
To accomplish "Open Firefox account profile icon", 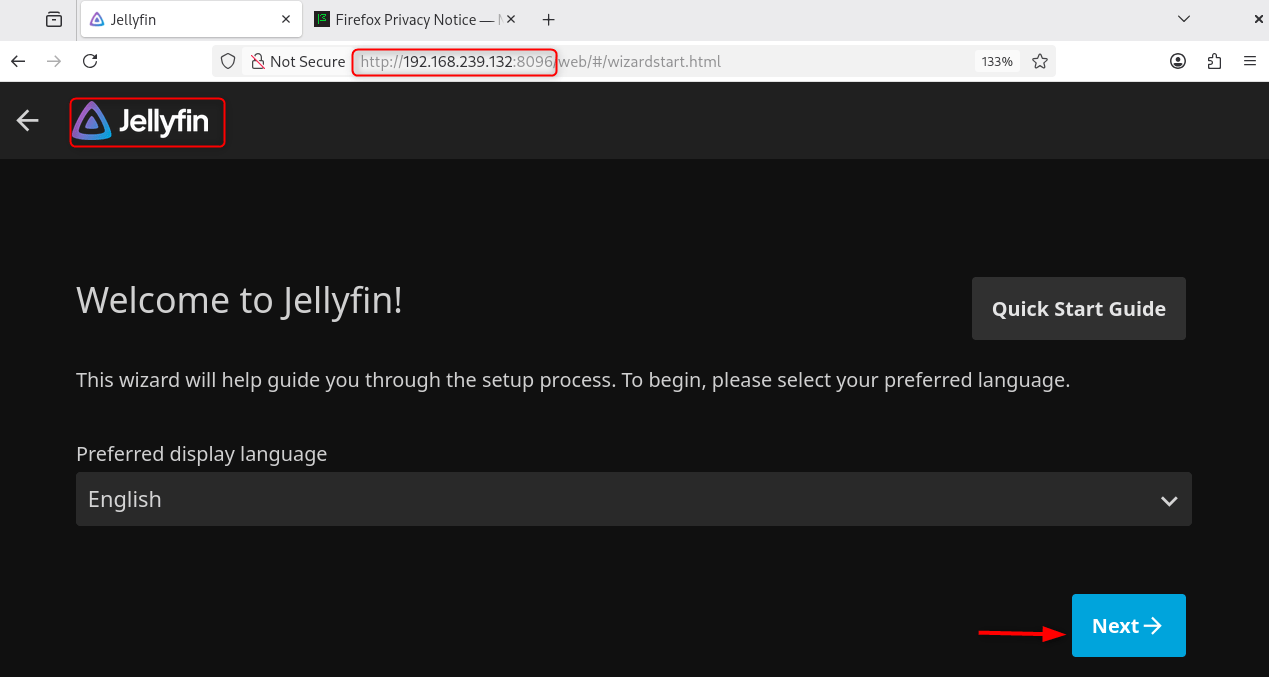I will click(1178, 61).
